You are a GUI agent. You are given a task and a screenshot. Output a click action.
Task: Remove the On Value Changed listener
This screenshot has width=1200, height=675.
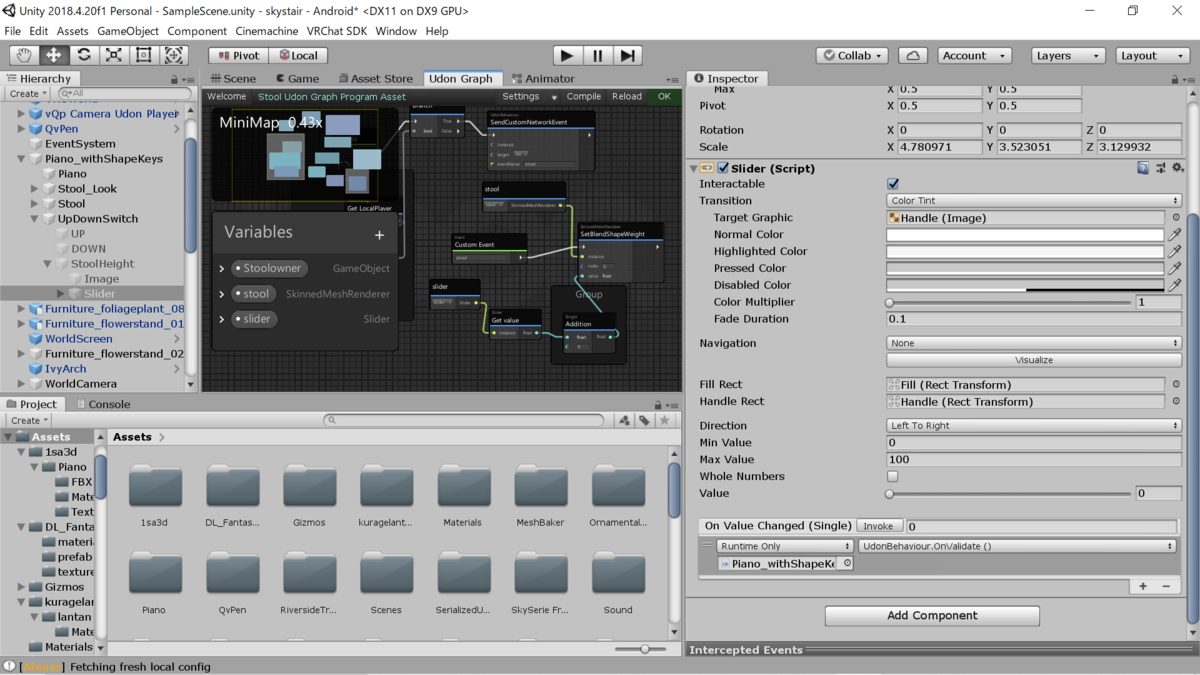pyautogui.click(x=1166, y=586)
